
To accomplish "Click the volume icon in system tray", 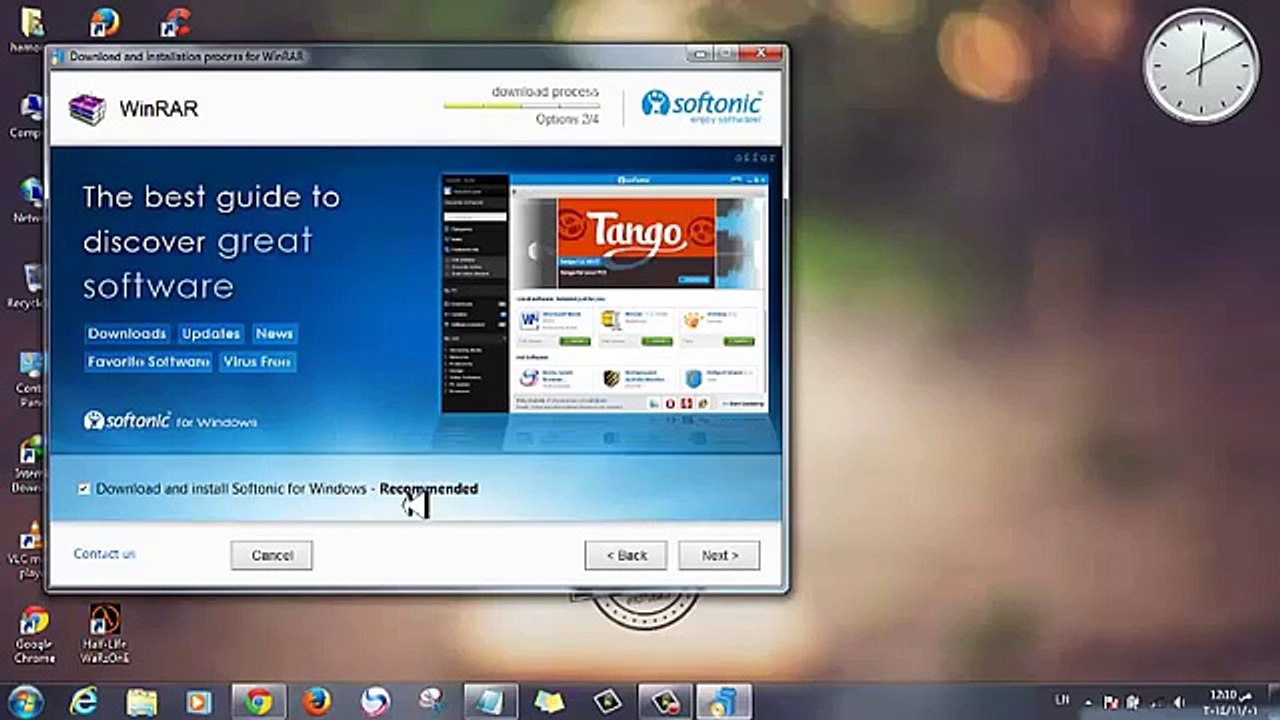I will [x=1179, y=702].
